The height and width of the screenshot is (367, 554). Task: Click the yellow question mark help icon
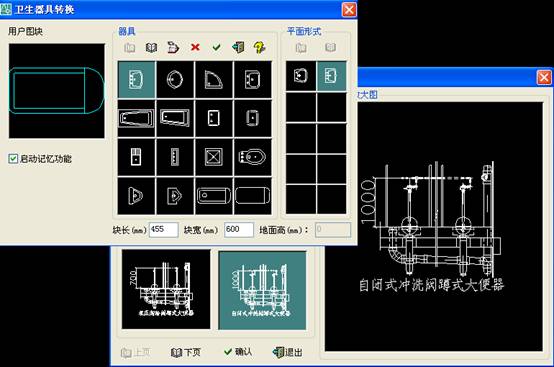[x=260, y=47]
